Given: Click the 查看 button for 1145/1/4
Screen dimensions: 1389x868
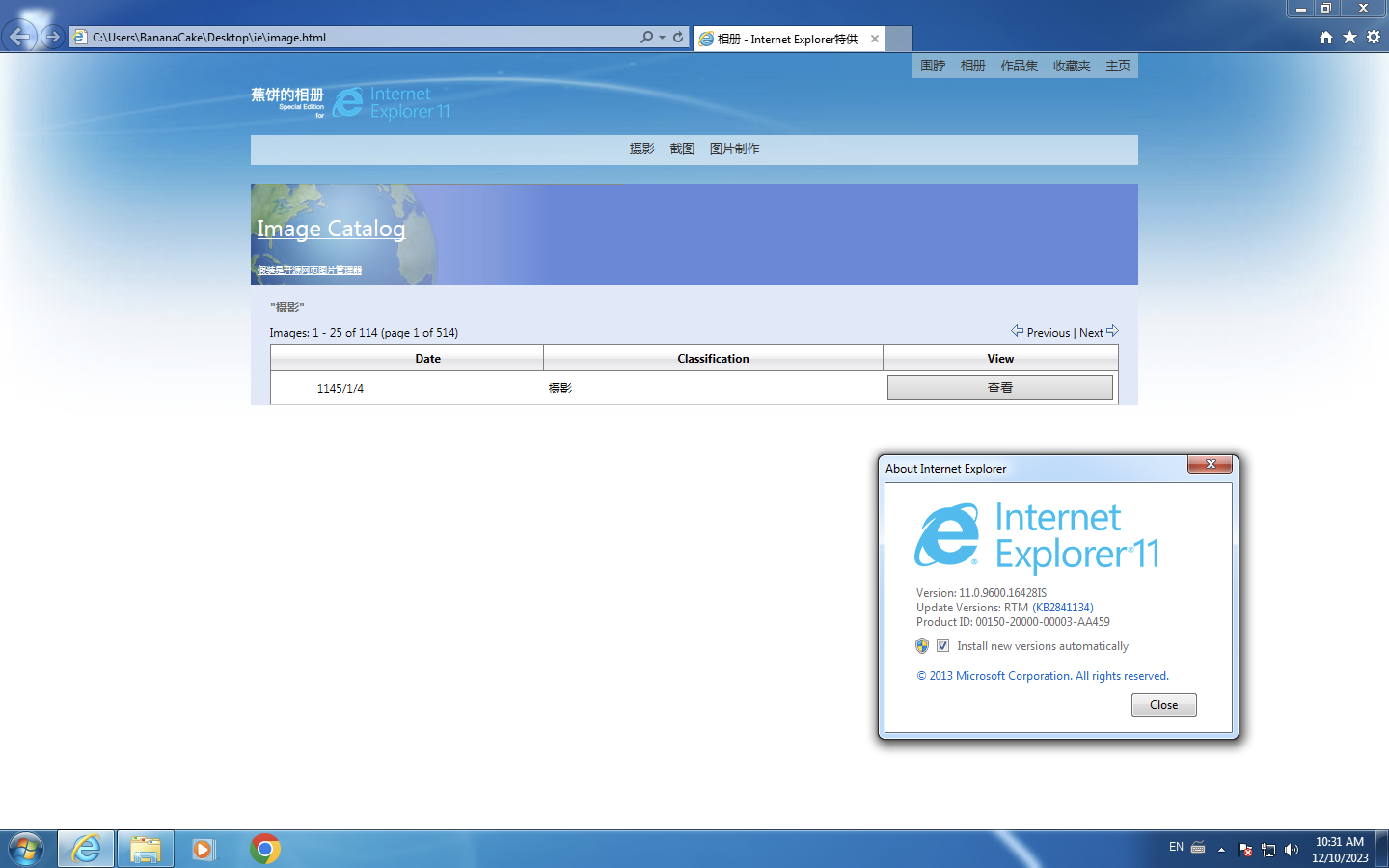Looking at the screenshot, I should click(x=1000, y=388).
